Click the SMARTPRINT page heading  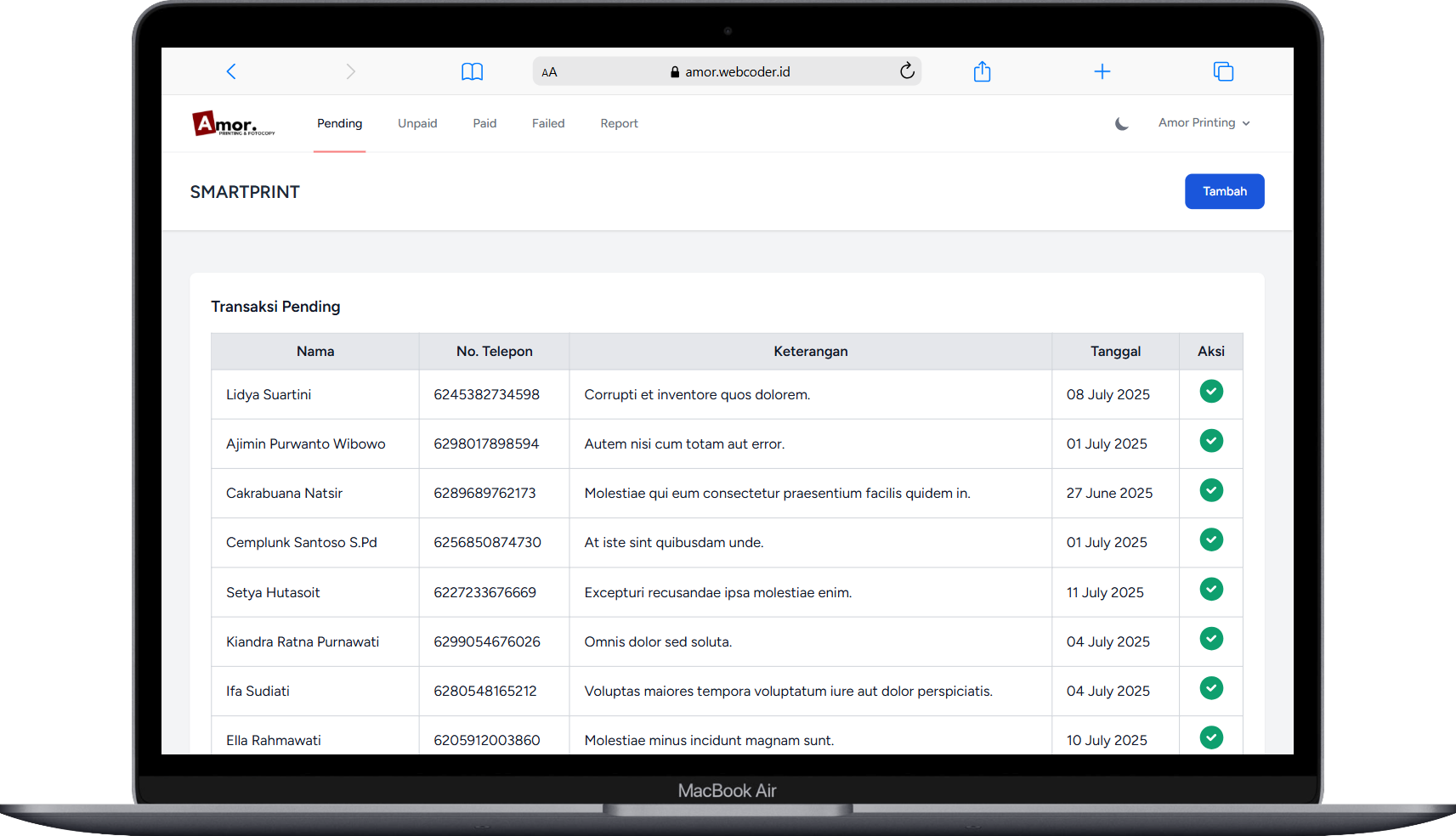click(x=245, y=192)
